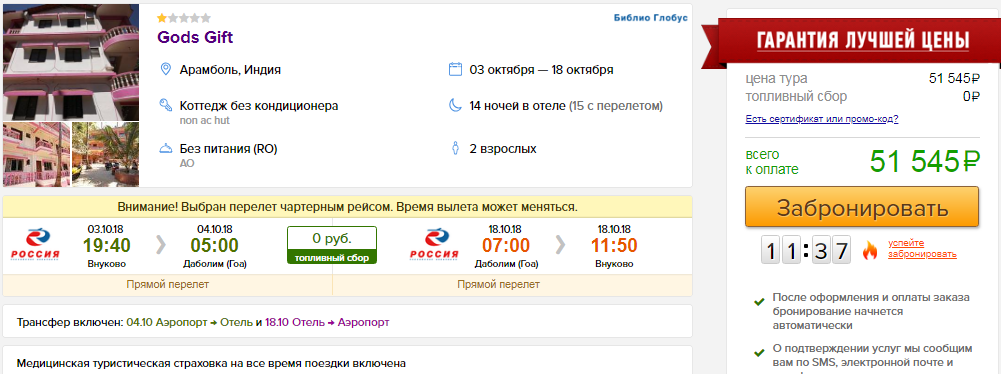Click the Библио Глобус operator link
This screenshot has height=374, width=1001.
click(x=651, y=18)
